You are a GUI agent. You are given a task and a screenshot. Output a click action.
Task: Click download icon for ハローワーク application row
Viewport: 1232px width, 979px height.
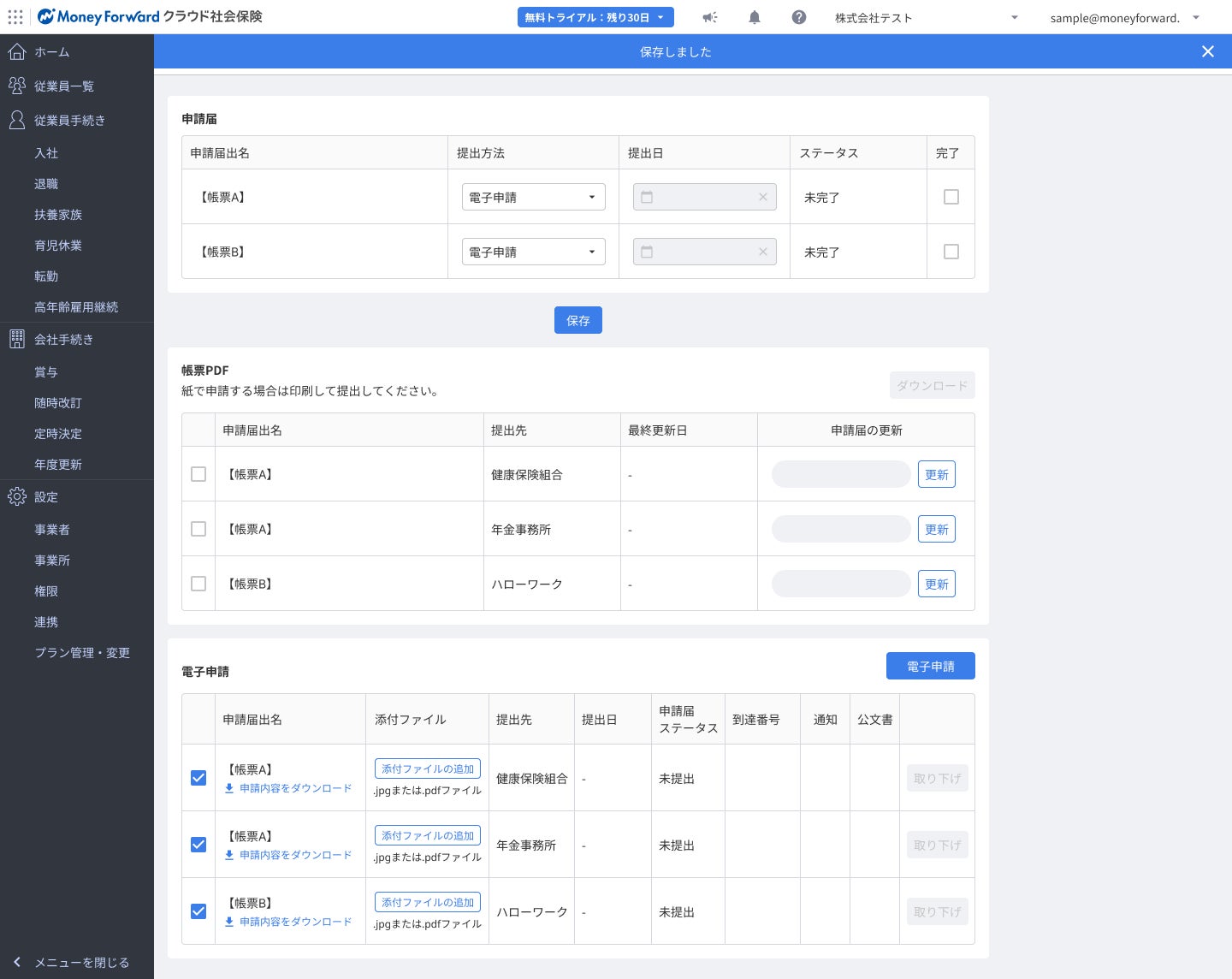click(229, 922)
